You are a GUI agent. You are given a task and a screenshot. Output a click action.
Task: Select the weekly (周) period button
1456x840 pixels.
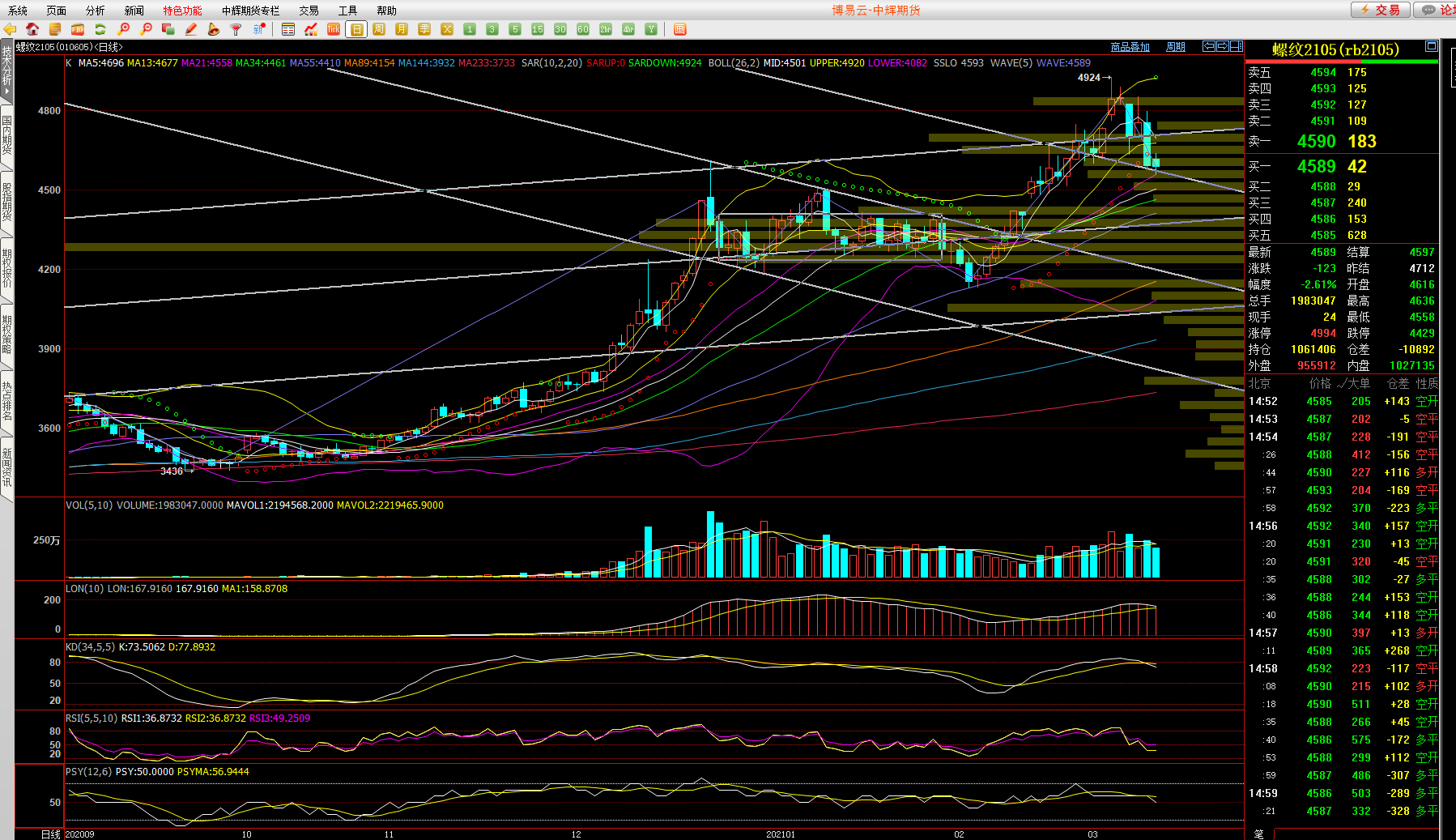coord(379,29)
